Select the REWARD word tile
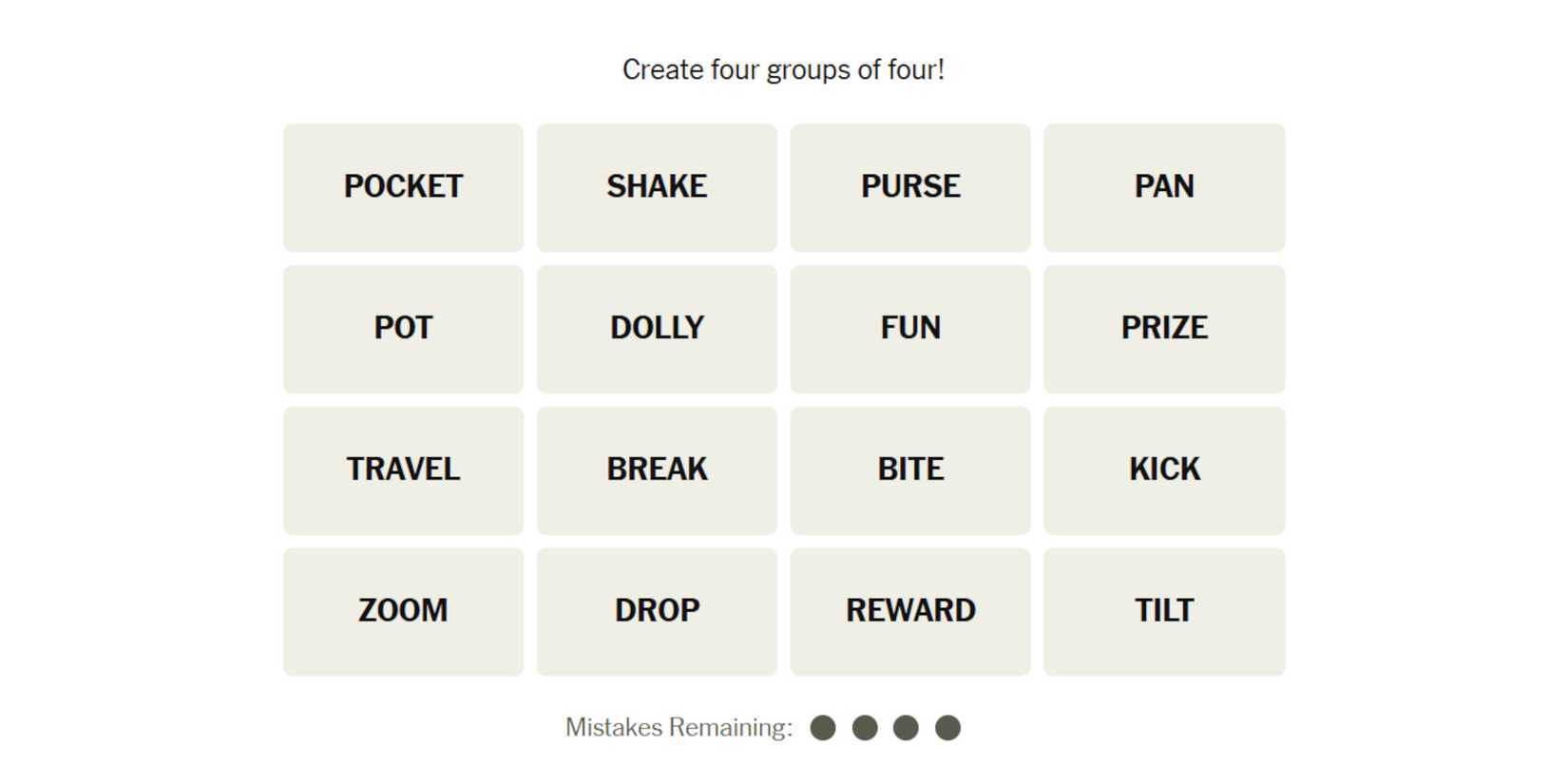The image size is (1568, 784). coord(910,611)
